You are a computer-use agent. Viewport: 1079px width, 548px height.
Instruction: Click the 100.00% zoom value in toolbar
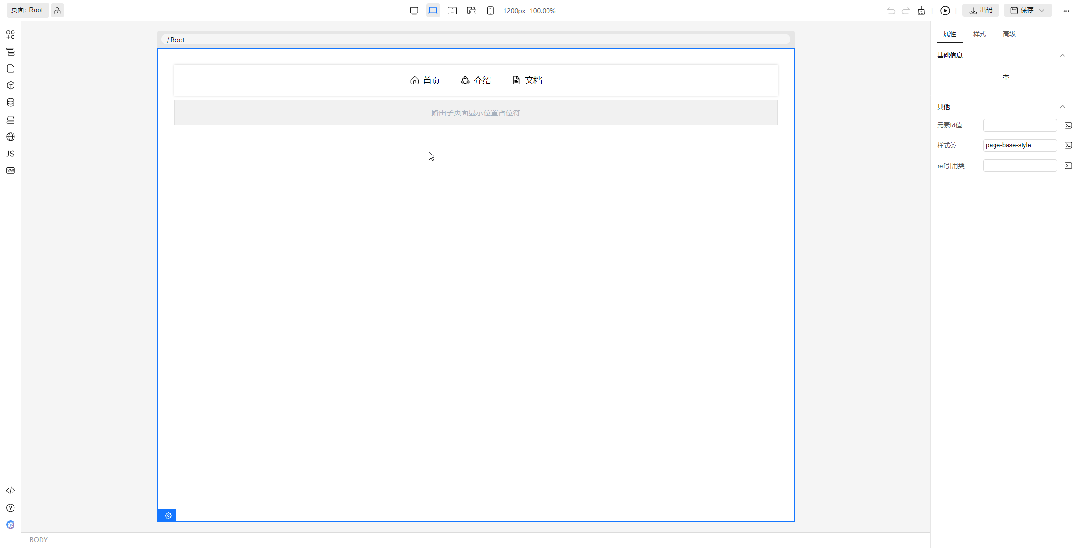(x=542, y=10)
